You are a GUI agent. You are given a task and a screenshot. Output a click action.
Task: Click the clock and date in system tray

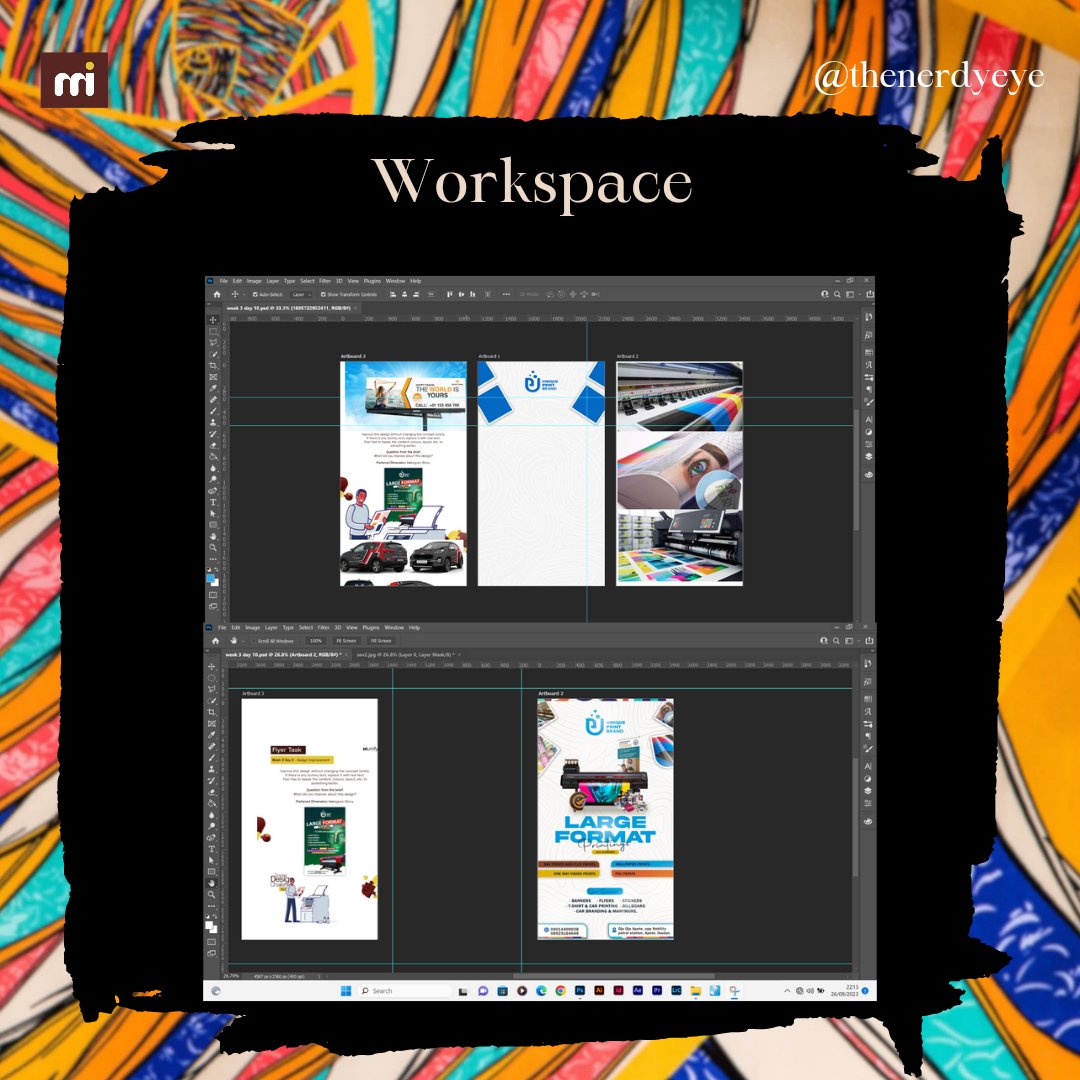click(x=844, y=990)
